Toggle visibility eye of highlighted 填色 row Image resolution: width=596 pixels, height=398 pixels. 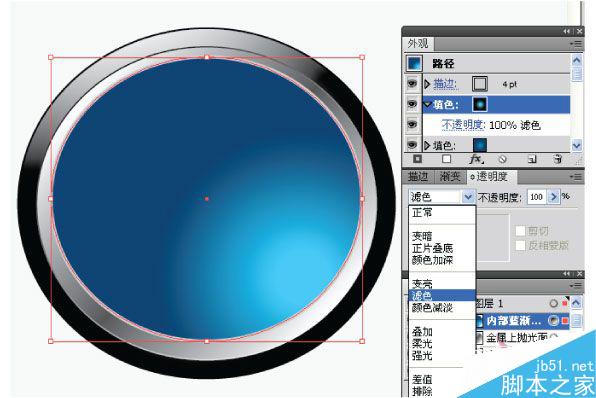[x=412, y=104]
